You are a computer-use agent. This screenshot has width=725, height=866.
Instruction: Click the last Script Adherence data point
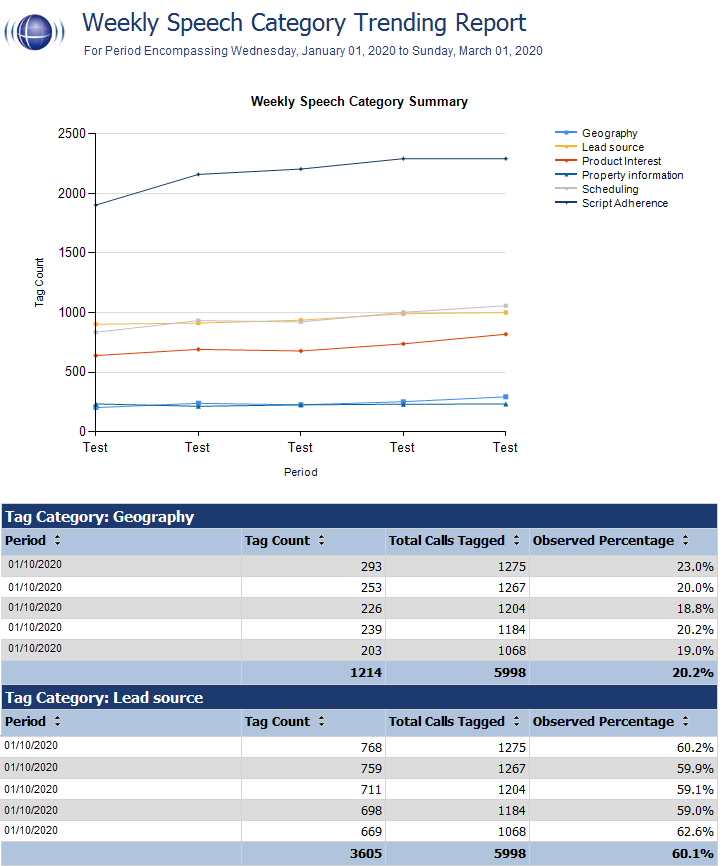click(506, 159)
